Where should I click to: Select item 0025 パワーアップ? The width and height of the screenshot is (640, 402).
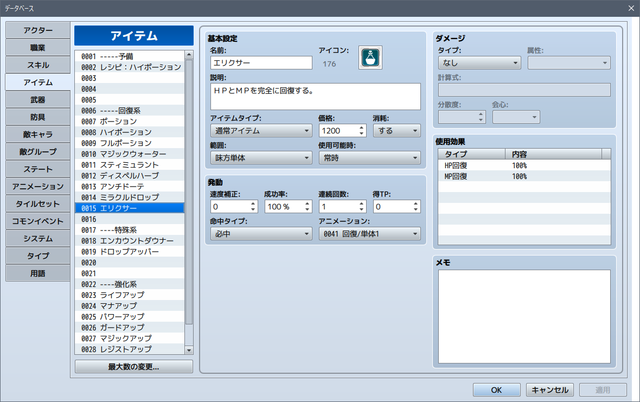click(130, 317)
